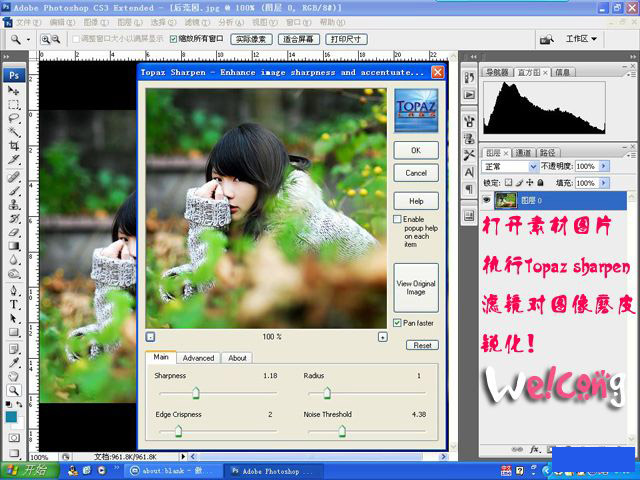Select the Rectangle shape tool
The height and width of the screenshot is (480, 640).
(13, 332)
